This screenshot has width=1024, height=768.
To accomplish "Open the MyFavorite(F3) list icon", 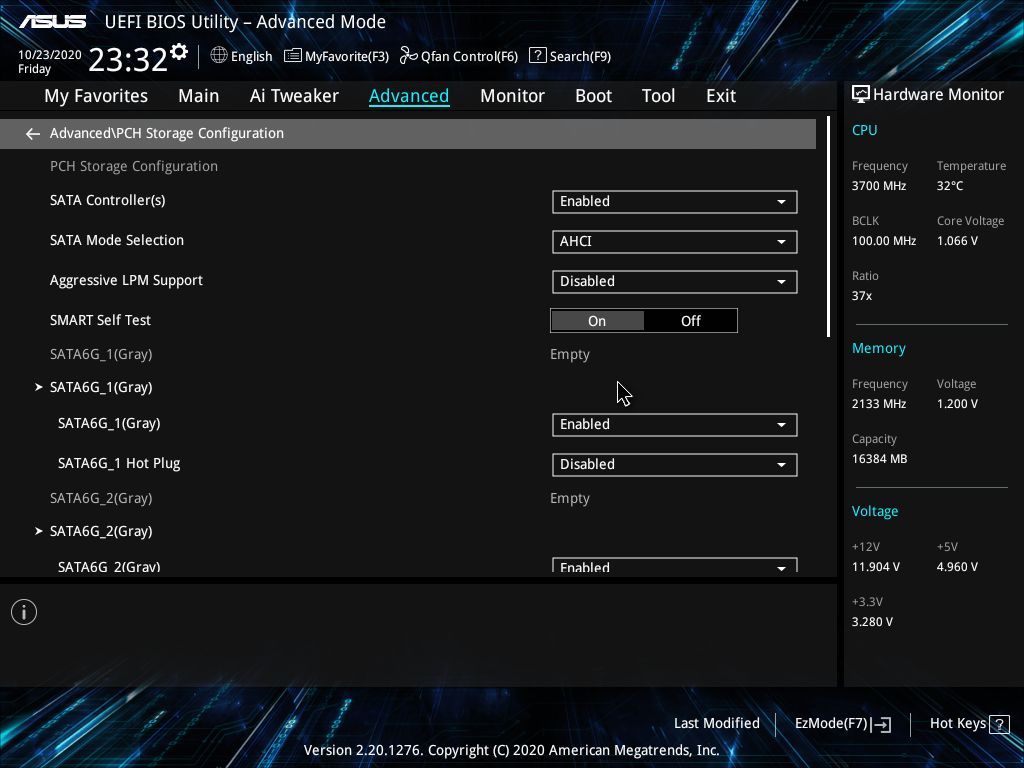I will coord(293,56).
